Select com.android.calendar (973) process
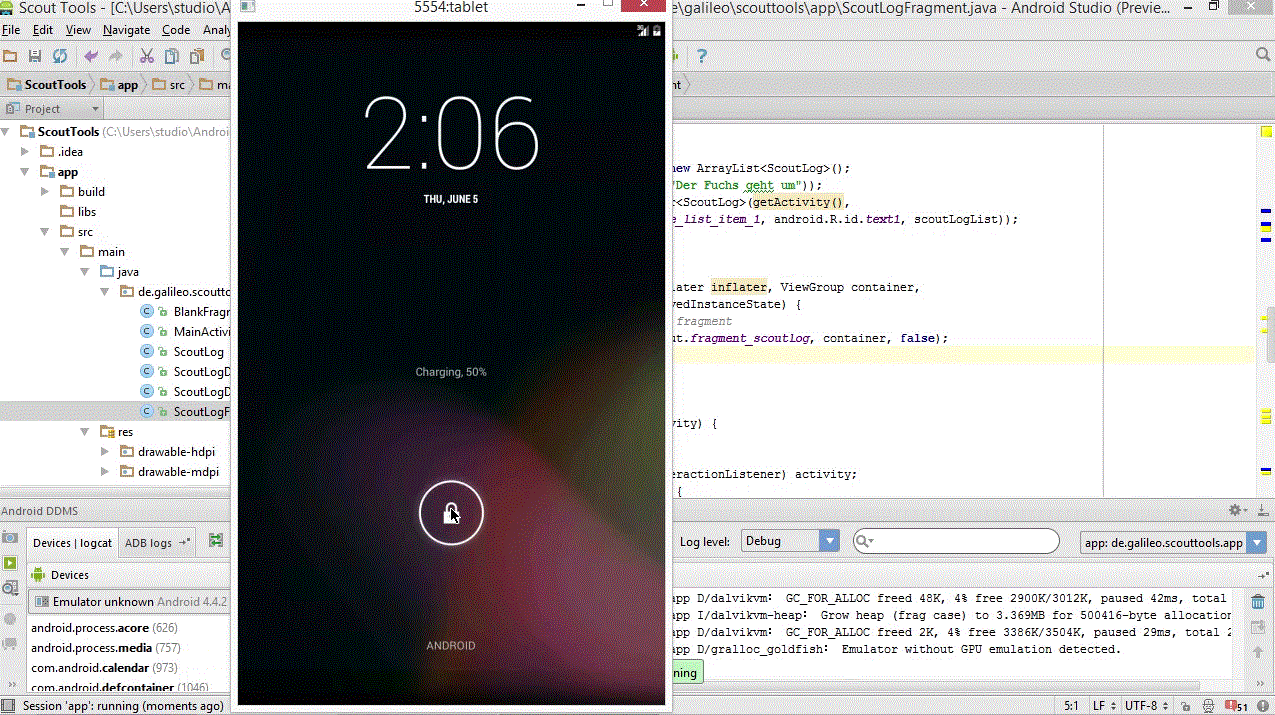Screen dimensions: 1275x715 pos(104,668)
